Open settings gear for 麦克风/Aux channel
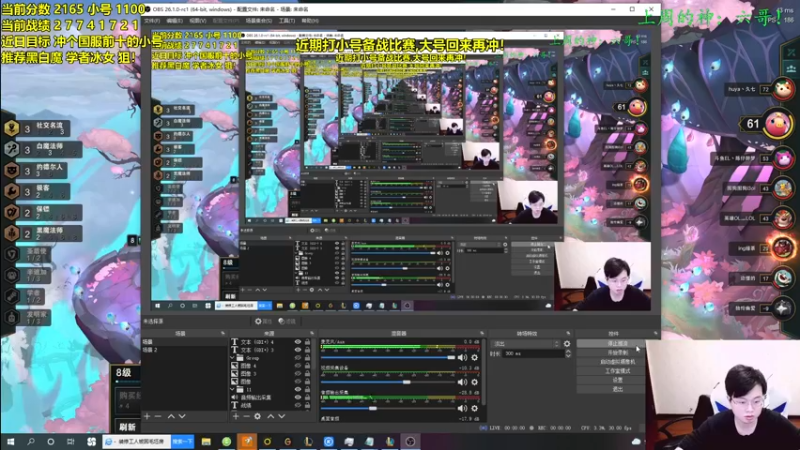The height and width of the screenshot is (450, 800). [x=474, y=358]
